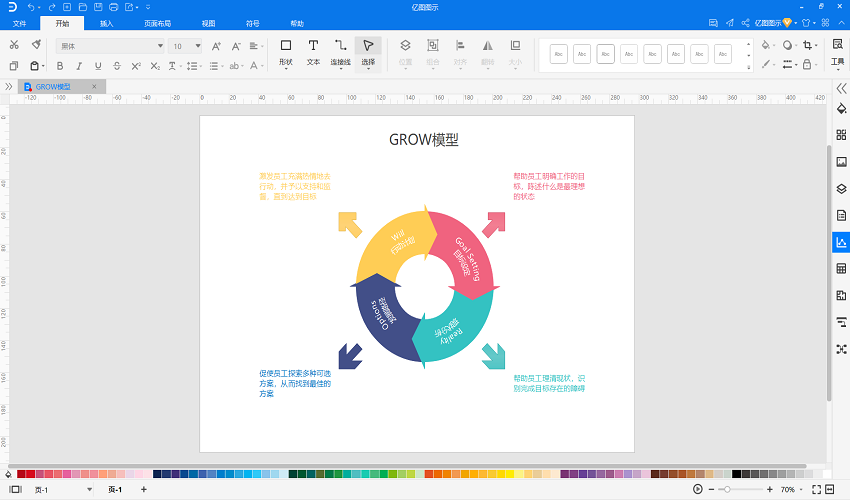Image resolution: width=850 pixels, height=500 pixels.
Task: Open the chart panel in the right sidebar
Action: click(841, 242)
